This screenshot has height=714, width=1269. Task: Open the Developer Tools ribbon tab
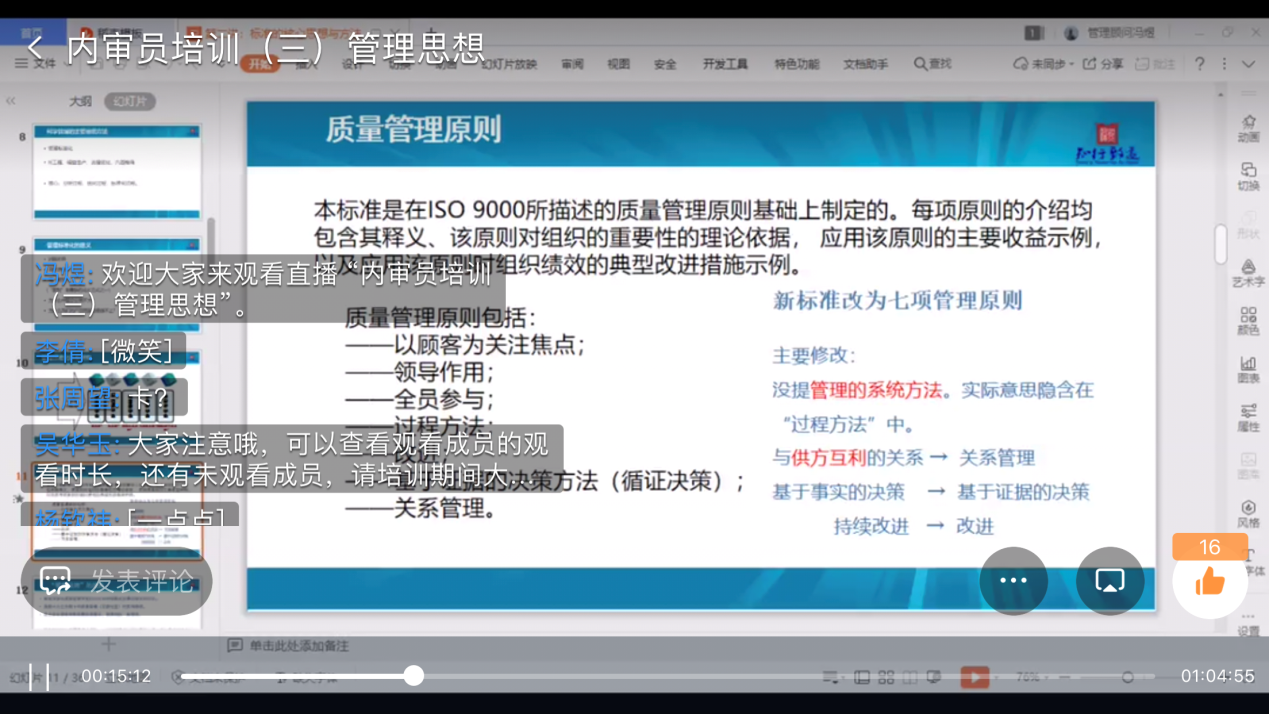pos(724,64)
